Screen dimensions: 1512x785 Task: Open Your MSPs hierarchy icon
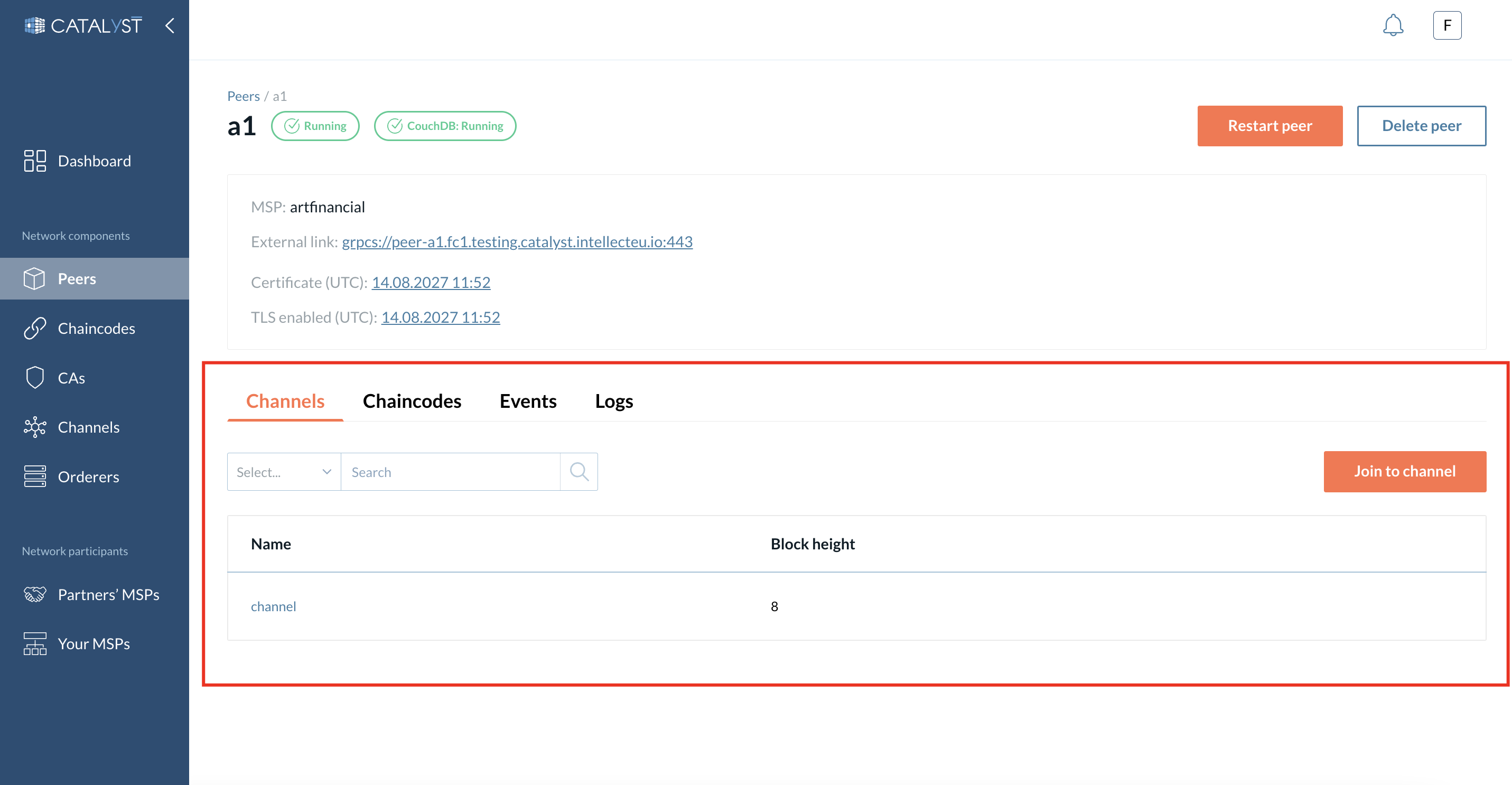[35, 643]
